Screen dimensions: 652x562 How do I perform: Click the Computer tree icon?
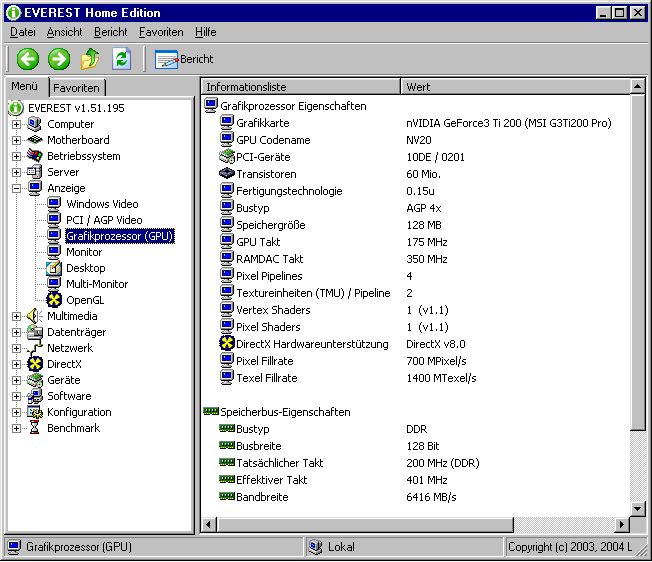coord(35,124)
